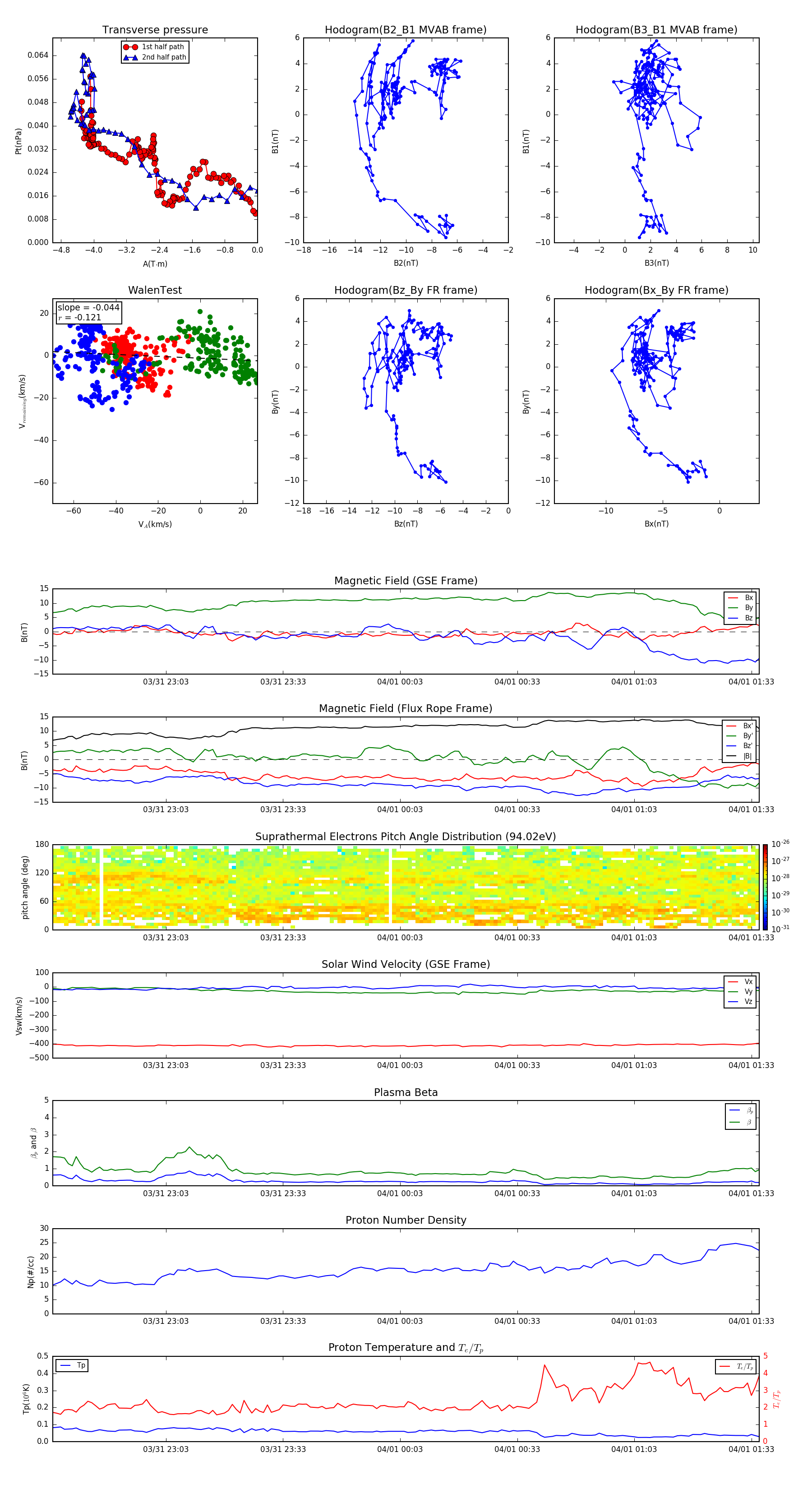812x1489 pixels.
Task: Click the 'r = -0.121' annotation
Action: tap(80, 317)
